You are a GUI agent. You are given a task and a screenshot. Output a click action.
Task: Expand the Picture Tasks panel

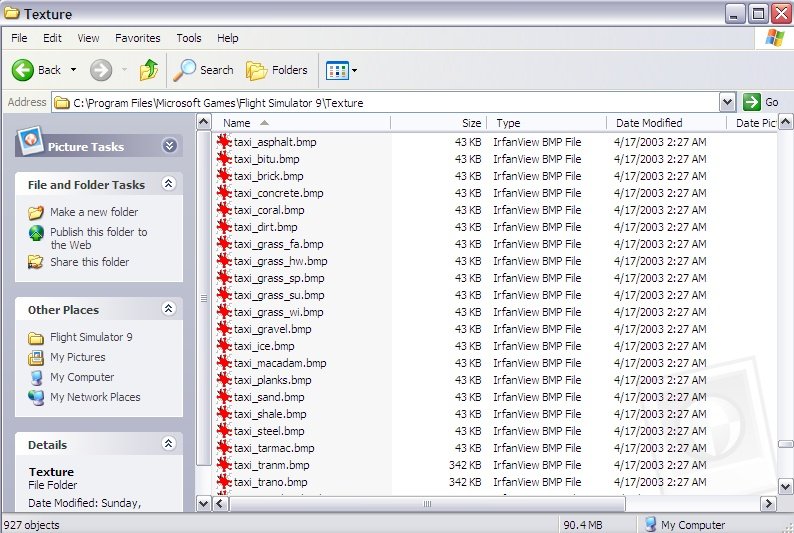[169, 146]
